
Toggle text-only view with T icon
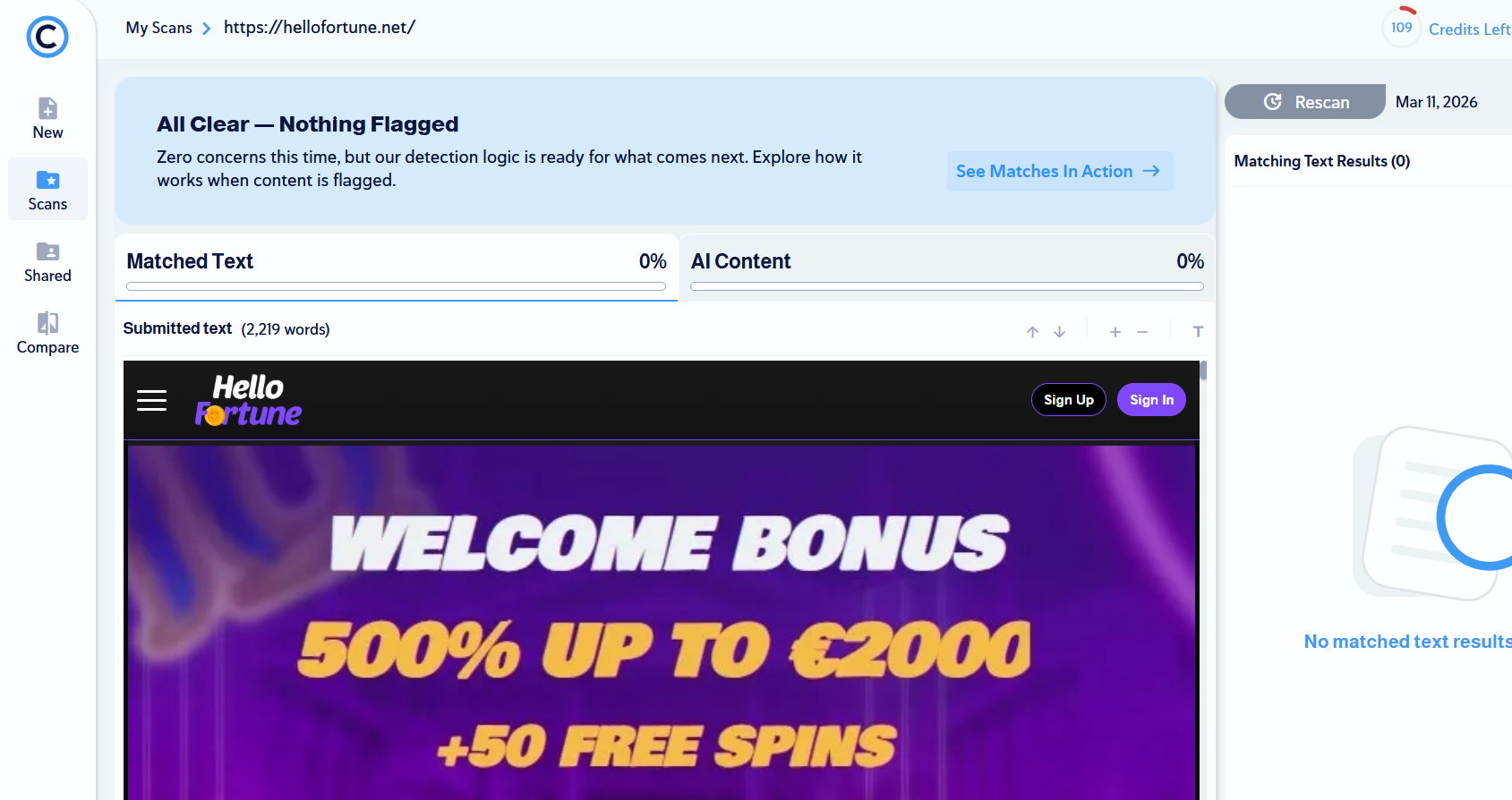pyautogui.click(x=1198, y=332)
